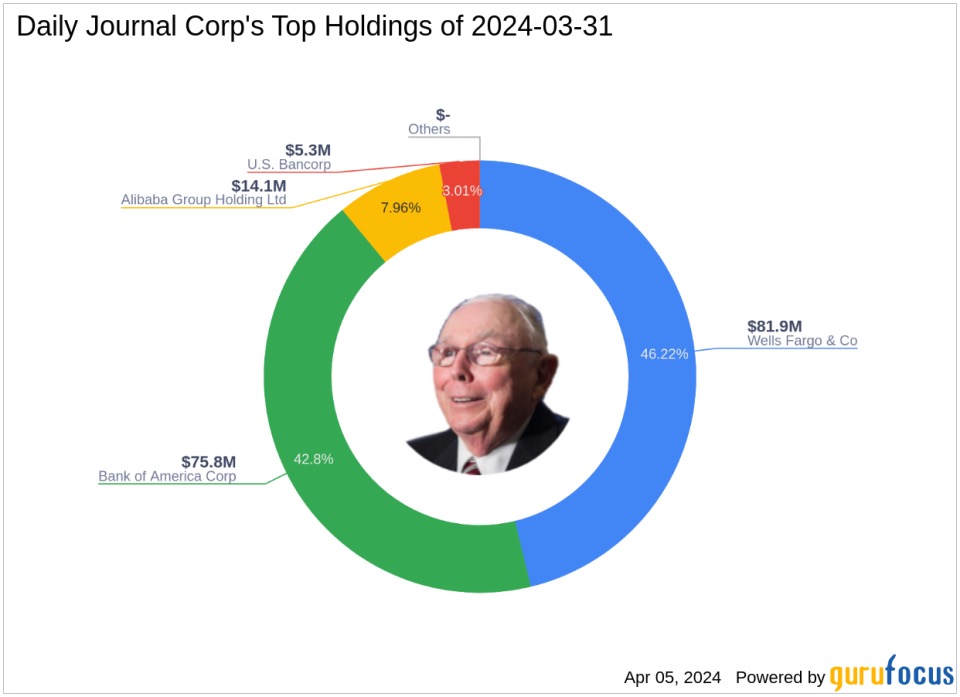Click the Bank of America Corp label
The image size is (960, 697).
coord(167,477)
